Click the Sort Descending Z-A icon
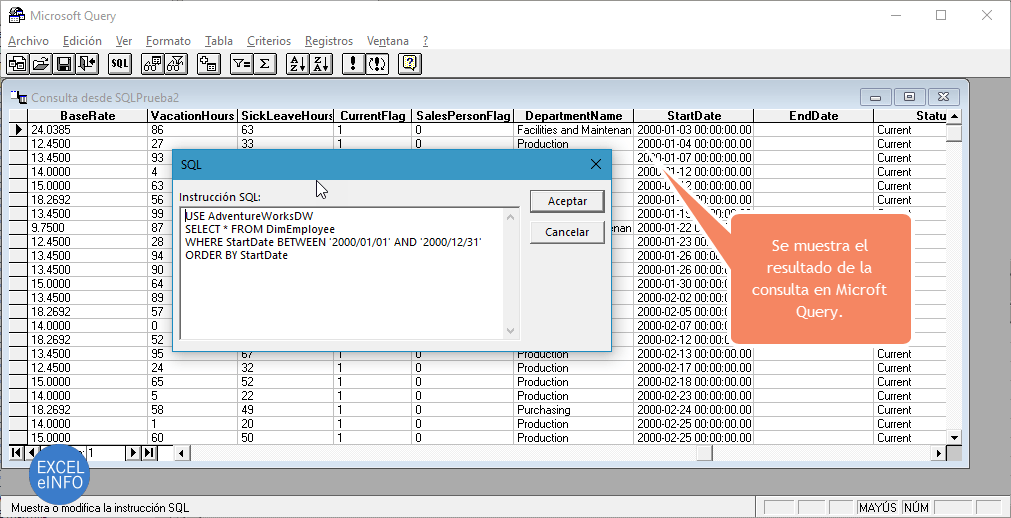This screenshot has width=1011, height=518. [320, 63]
